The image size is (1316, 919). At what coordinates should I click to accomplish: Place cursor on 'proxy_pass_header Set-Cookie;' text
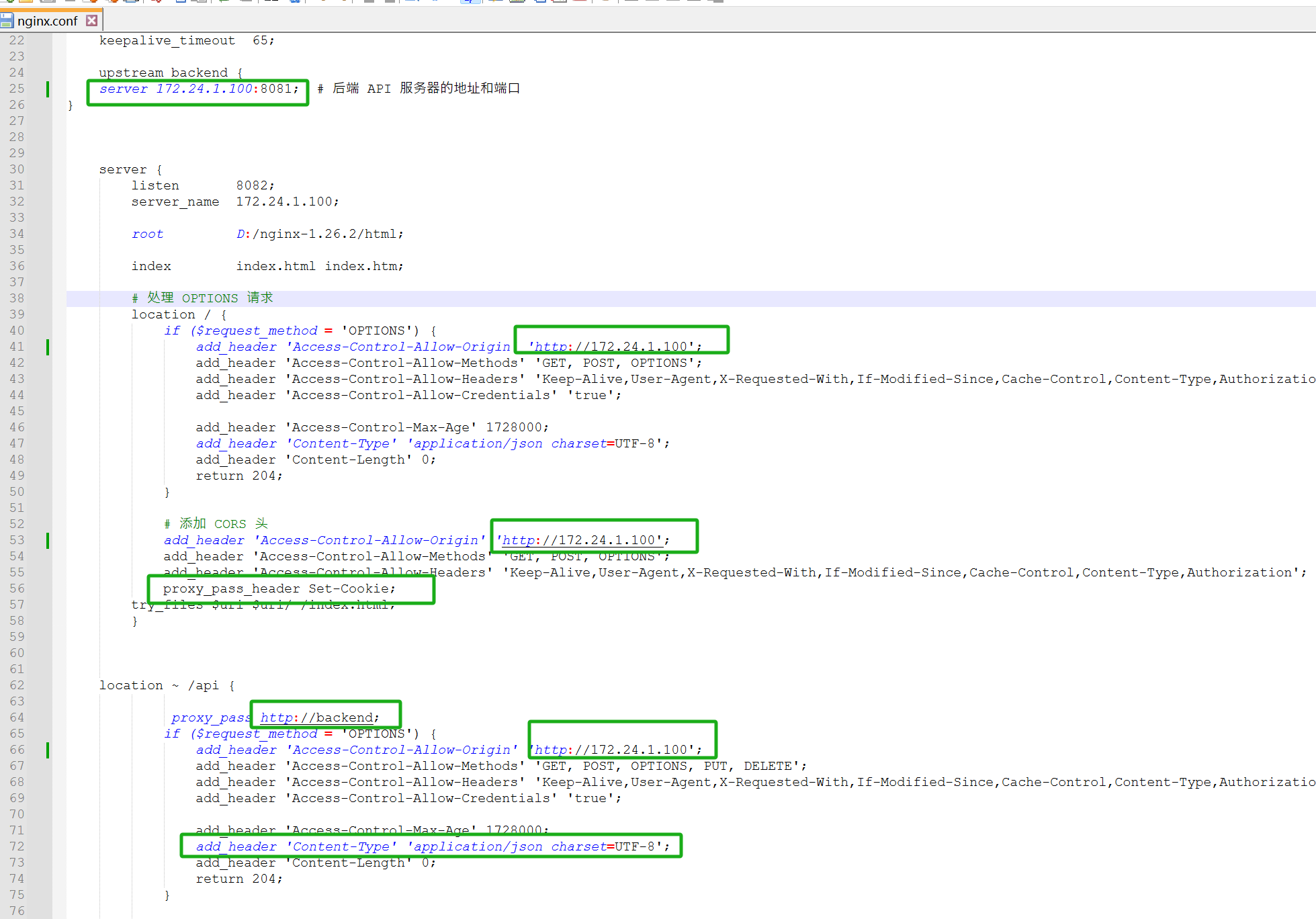tap(279, 588)
